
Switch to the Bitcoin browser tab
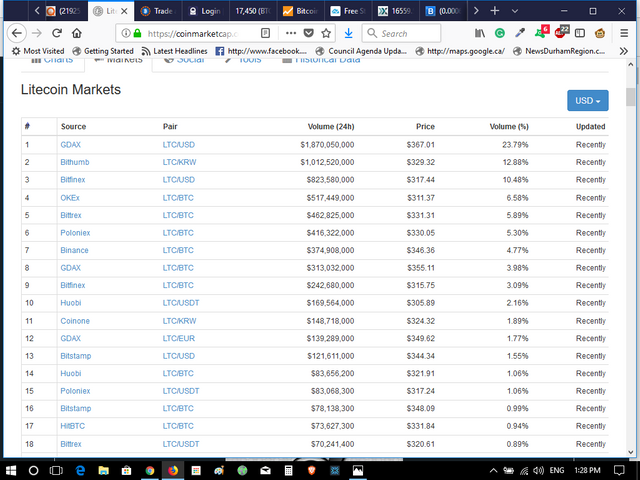300,11
